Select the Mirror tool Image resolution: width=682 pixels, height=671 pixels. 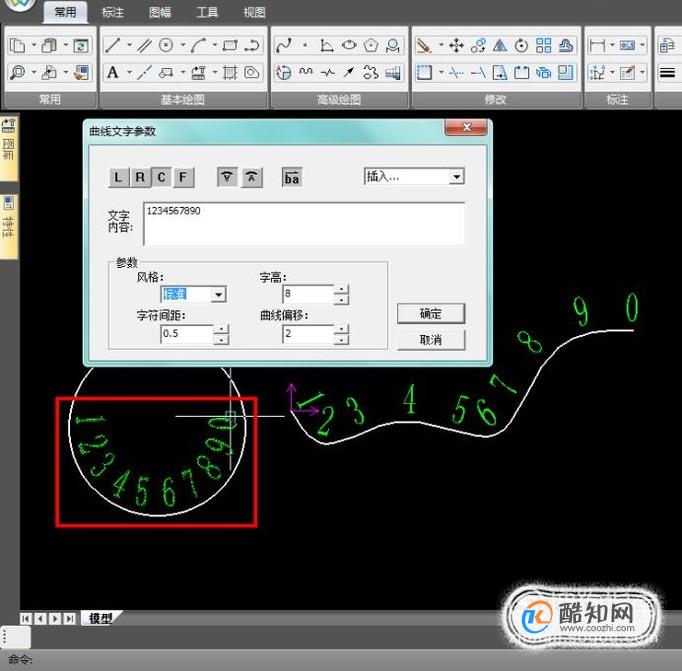point(500,45)
